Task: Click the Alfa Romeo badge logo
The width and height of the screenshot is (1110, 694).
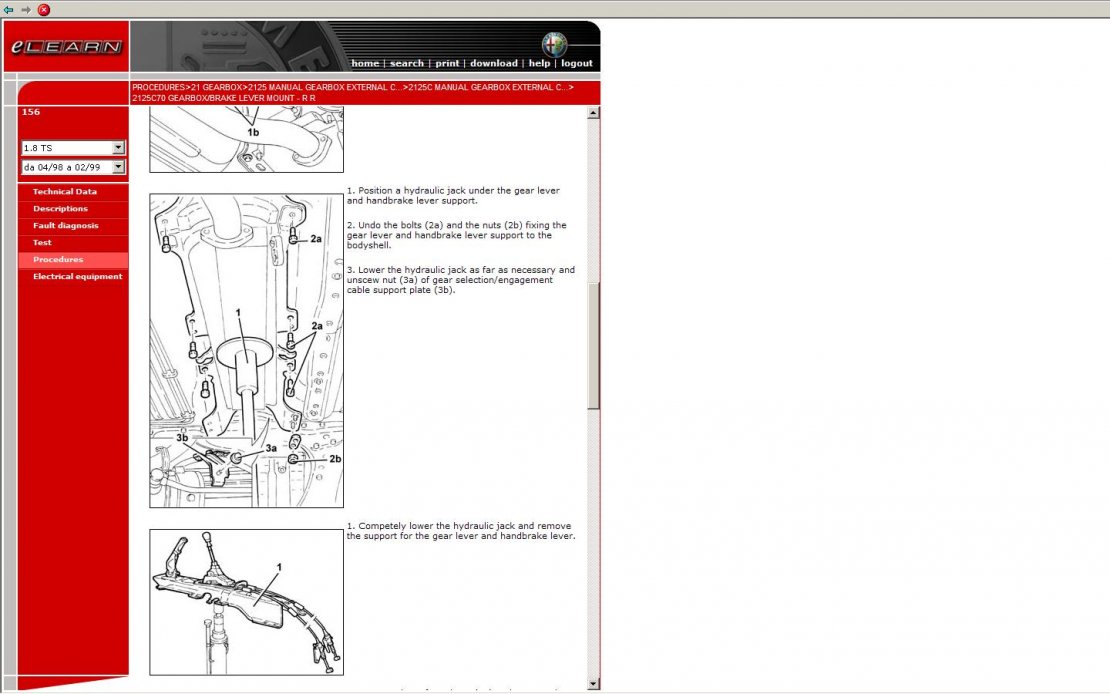Action: 554,44
